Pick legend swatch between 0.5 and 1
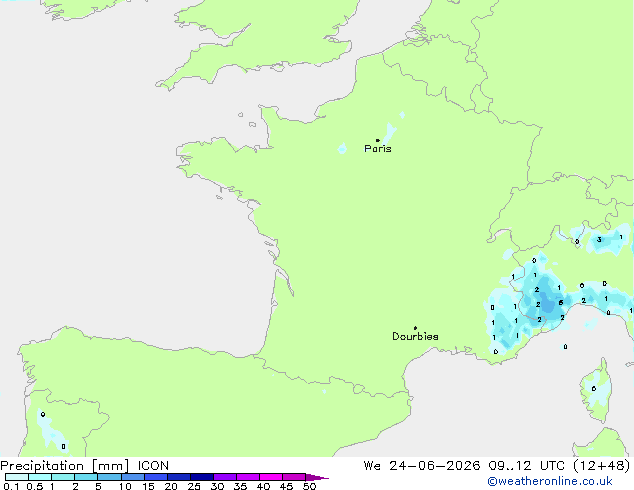The width and height of the screenshot is (634, 490). 40,477
